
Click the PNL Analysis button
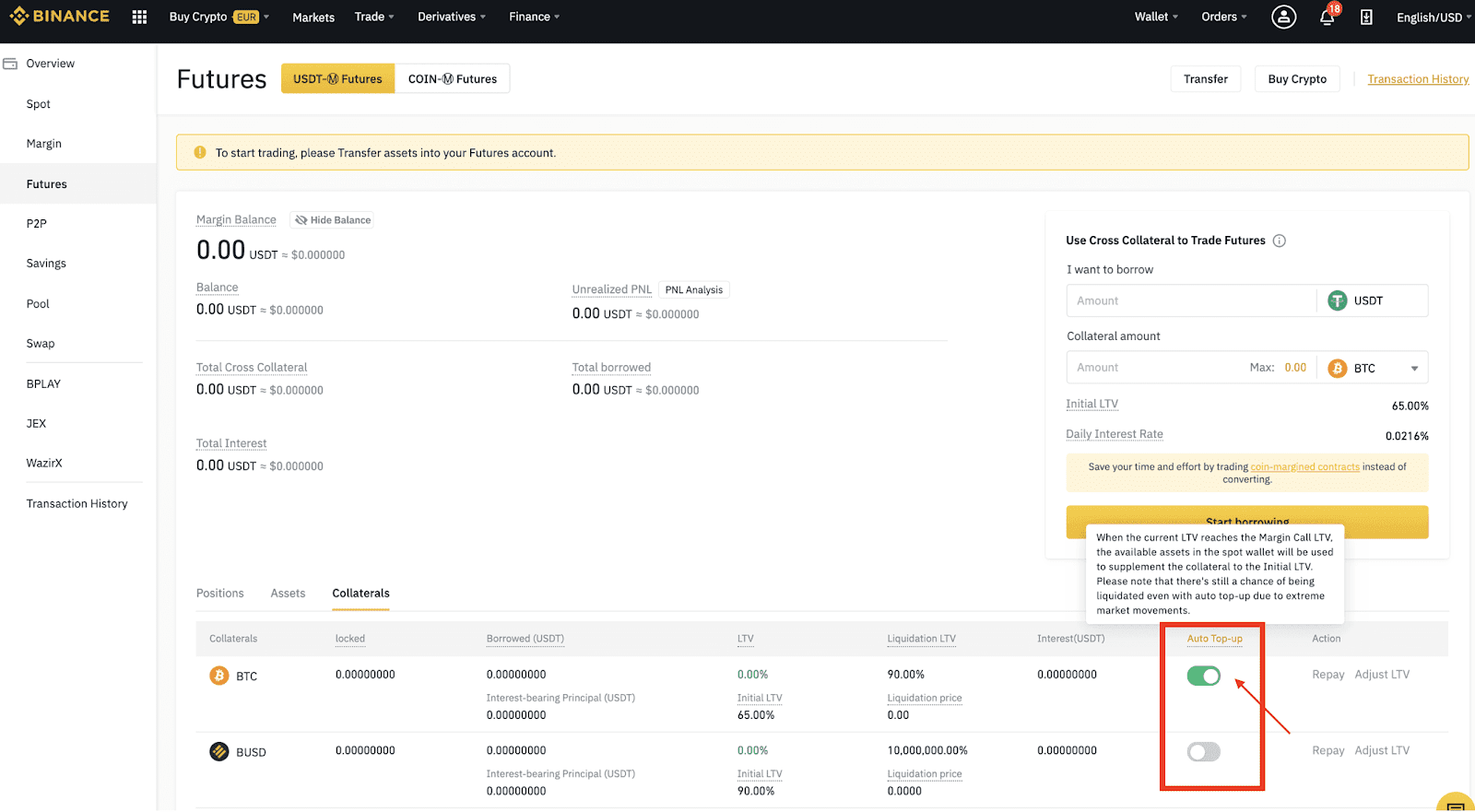[x=693, y=290]
